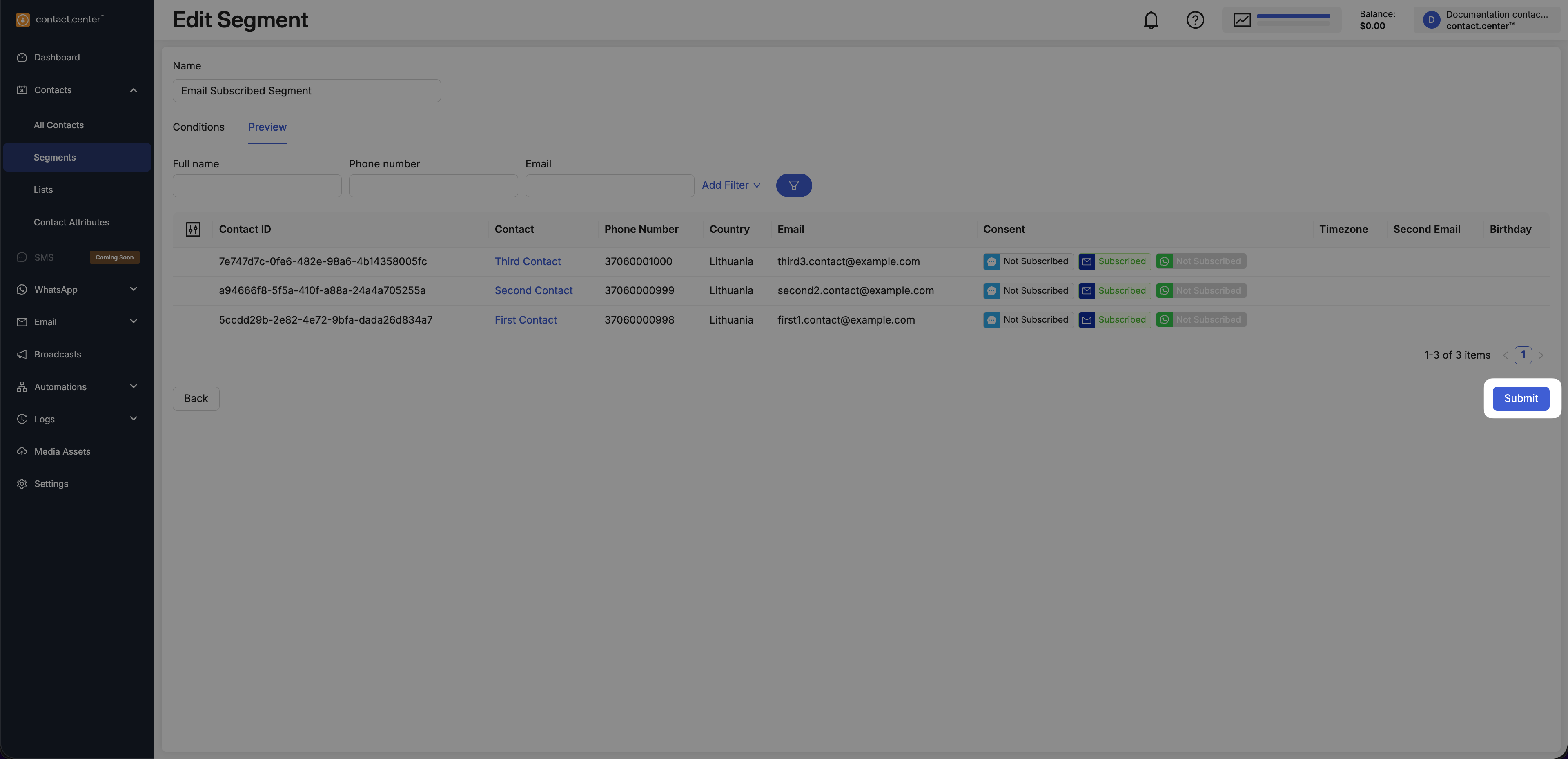Expand the WhatsApp sidebar menu
This screenshot has height=759, width=1568.
133,289
